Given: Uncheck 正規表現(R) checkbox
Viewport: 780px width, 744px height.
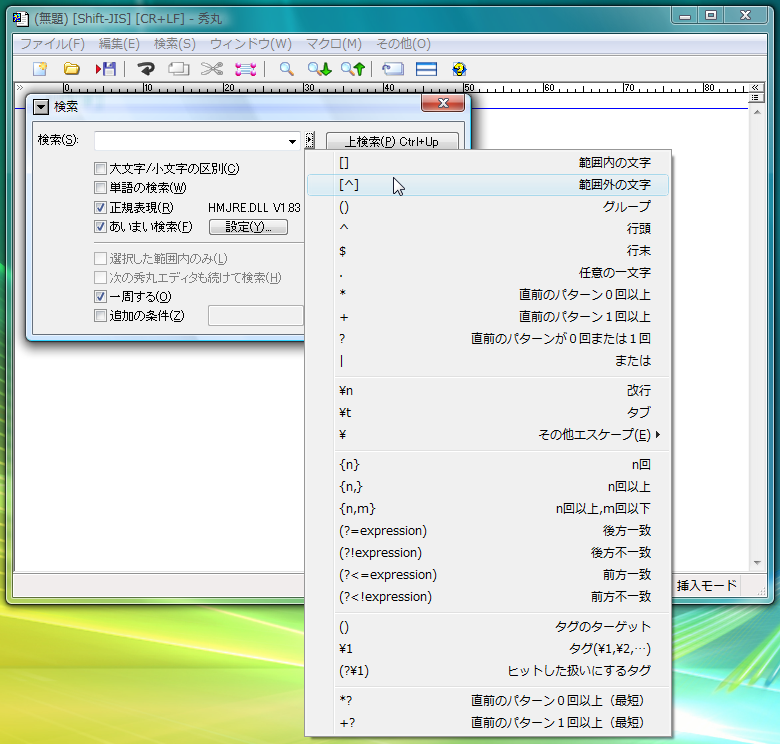Looking at the screenshot, I should [x=100, y=207].
